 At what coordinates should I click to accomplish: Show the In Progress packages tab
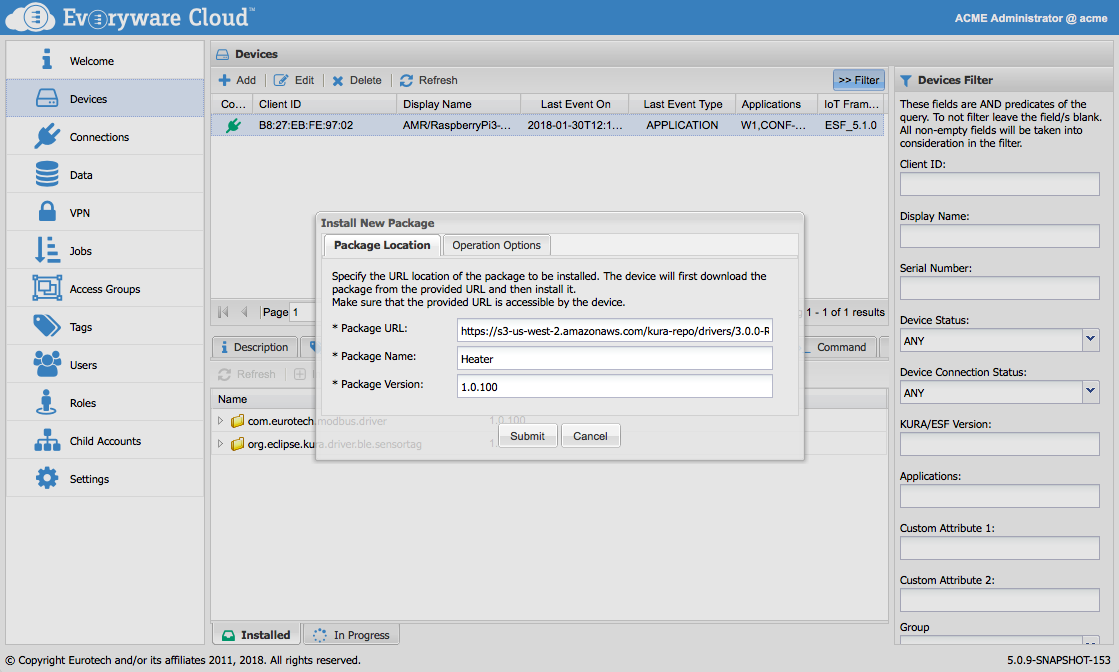click(x=352, y=634)
